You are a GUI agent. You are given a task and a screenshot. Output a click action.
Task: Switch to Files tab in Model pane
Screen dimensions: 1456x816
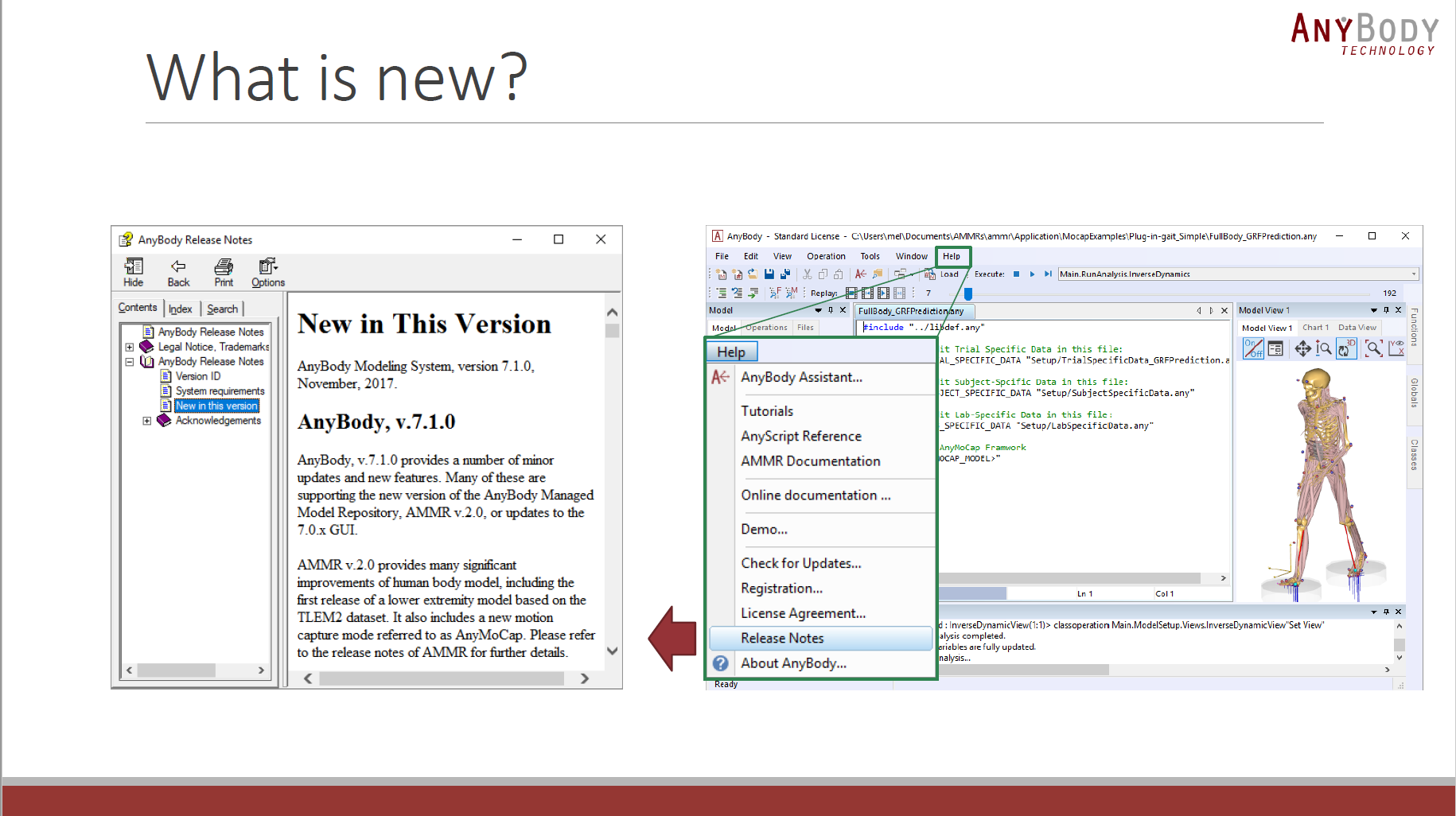tap(805, 328)
